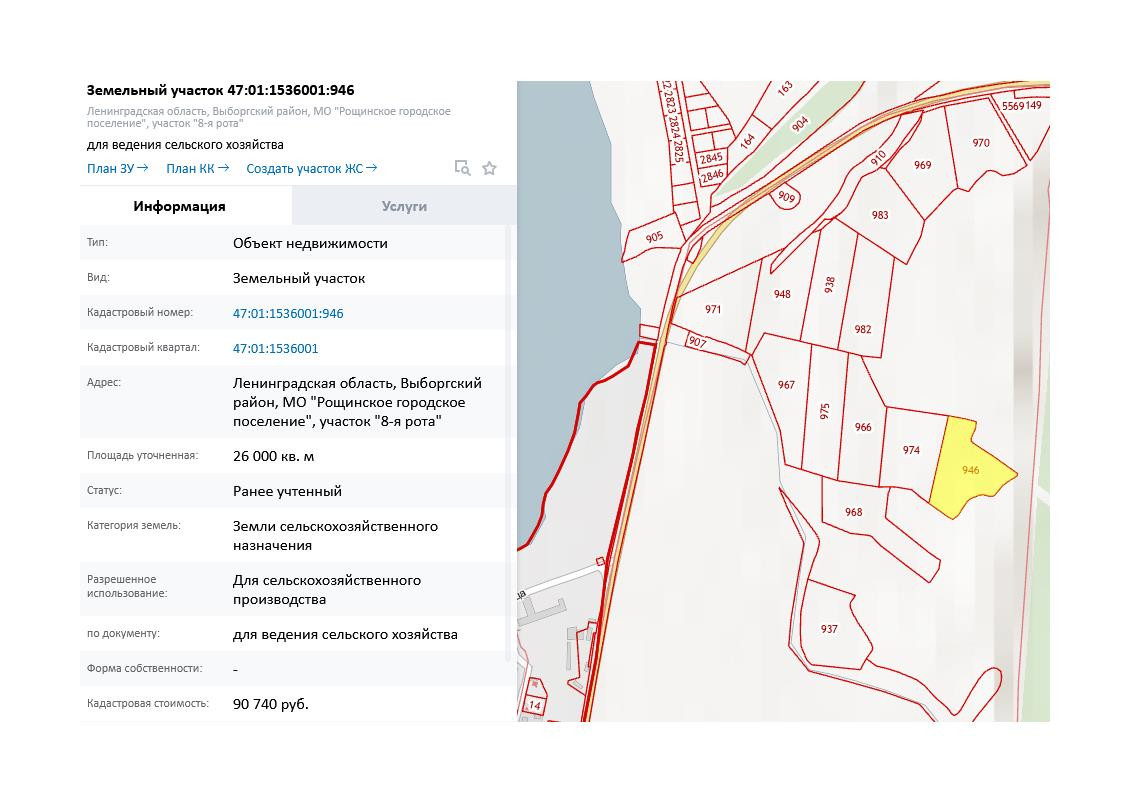Screen dimensions: 1122x793
Task: Click Создать участок ЖС link
Action: click(311, 168)
